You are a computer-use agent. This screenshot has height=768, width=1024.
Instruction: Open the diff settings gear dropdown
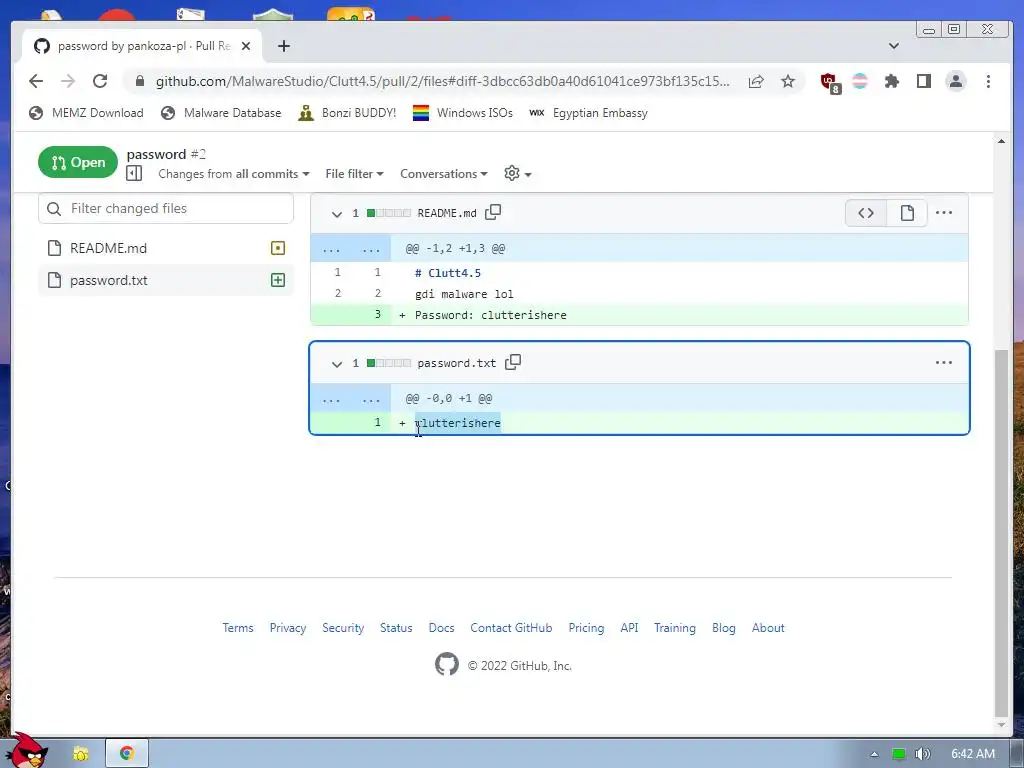[x=517, y=173]
